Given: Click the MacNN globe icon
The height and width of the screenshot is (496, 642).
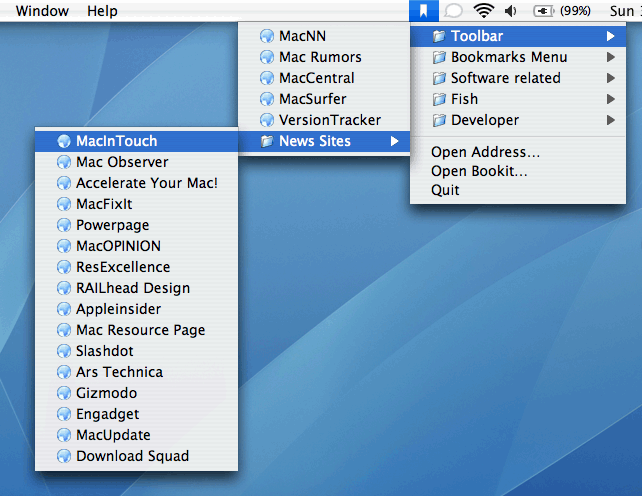Looking at the screenshot, I should 267,36.
